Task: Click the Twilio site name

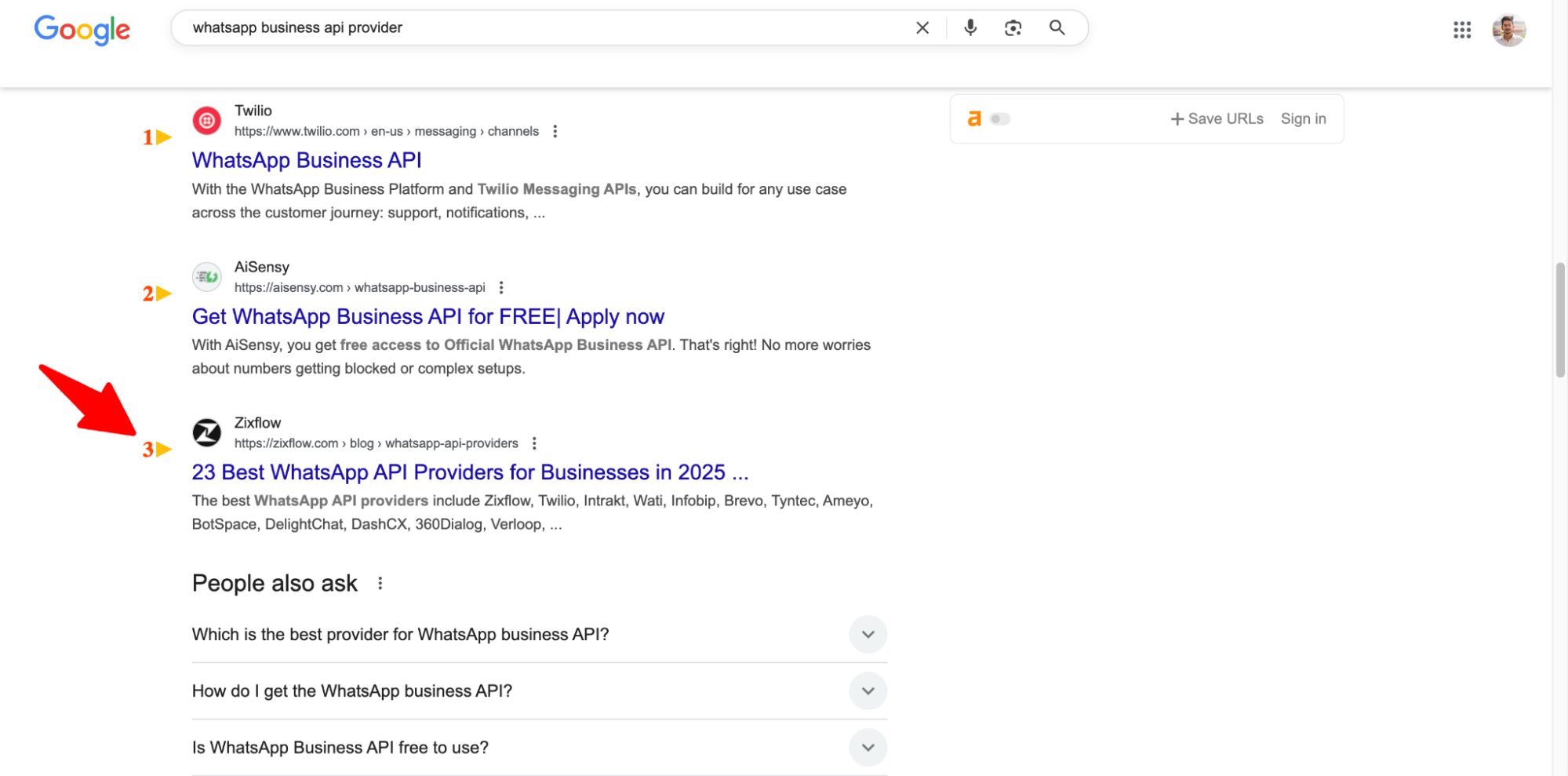Action: (253, 111)
